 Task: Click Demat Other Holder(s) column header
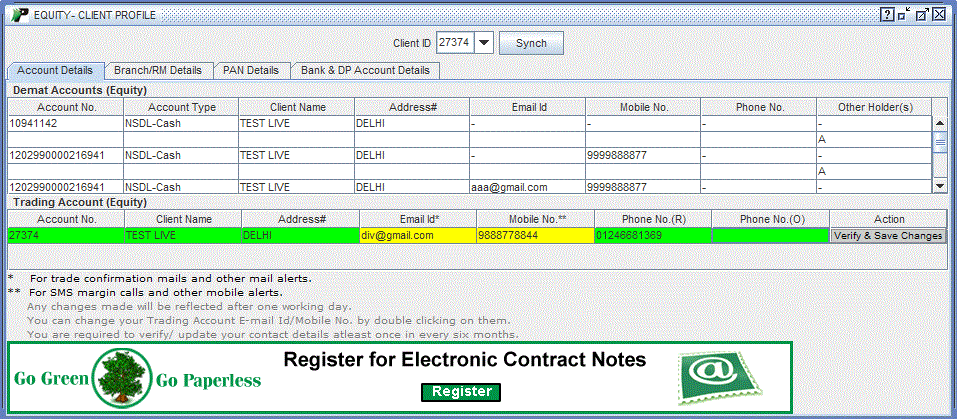pyautogui.click(x=875, y=107)
